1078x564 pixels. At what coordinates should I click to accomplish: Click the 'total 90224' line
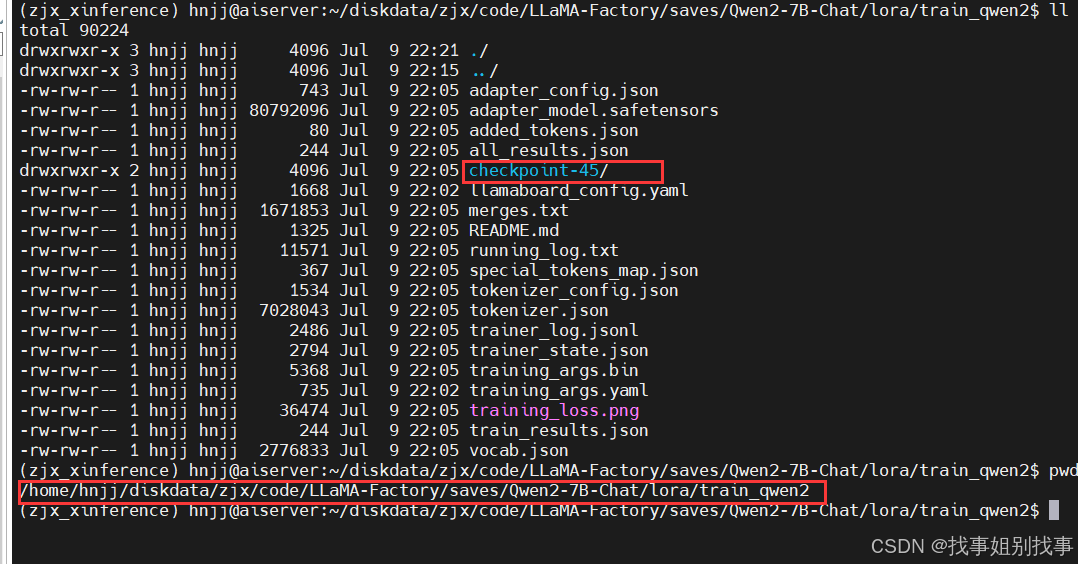pyautogui.click(x=74, y=30)
